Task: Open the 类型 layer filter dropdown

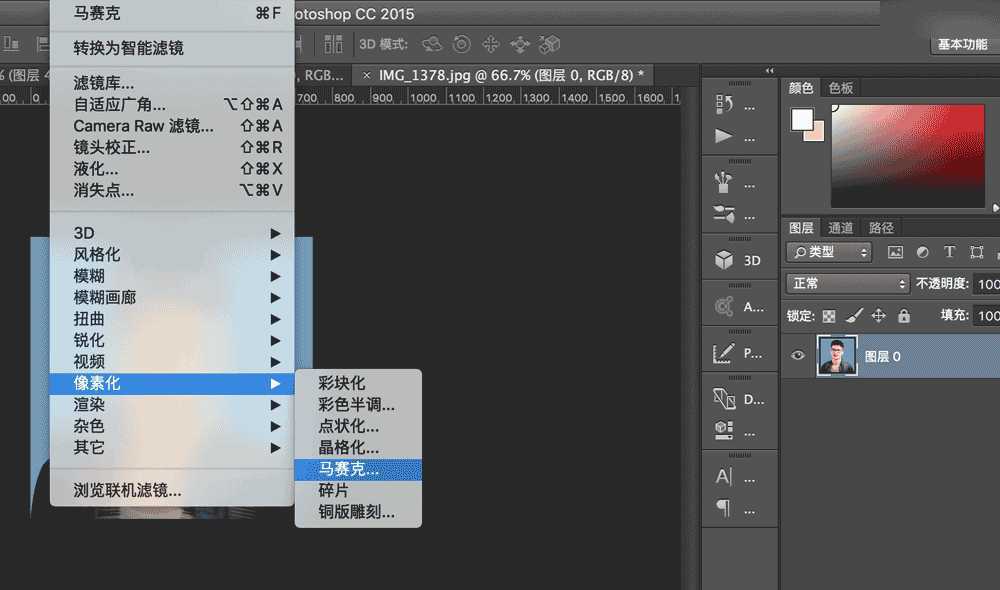Action: pos(828,252)
